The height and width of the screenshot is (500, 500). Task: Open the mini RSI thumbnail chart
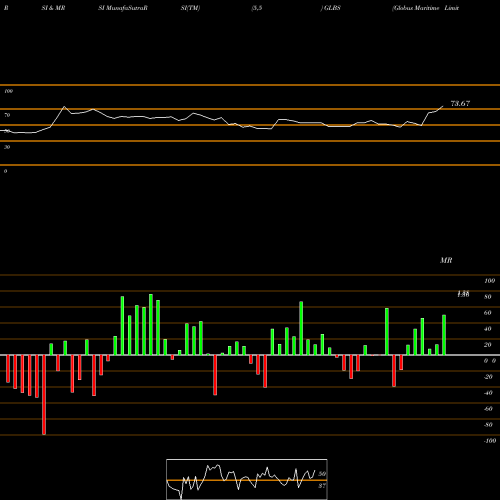(x=247, y=479)
